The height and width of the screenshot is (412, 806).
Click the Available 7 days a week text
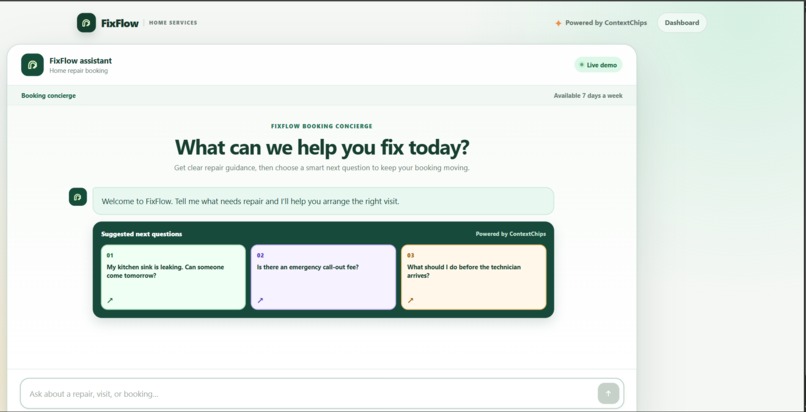588,96
